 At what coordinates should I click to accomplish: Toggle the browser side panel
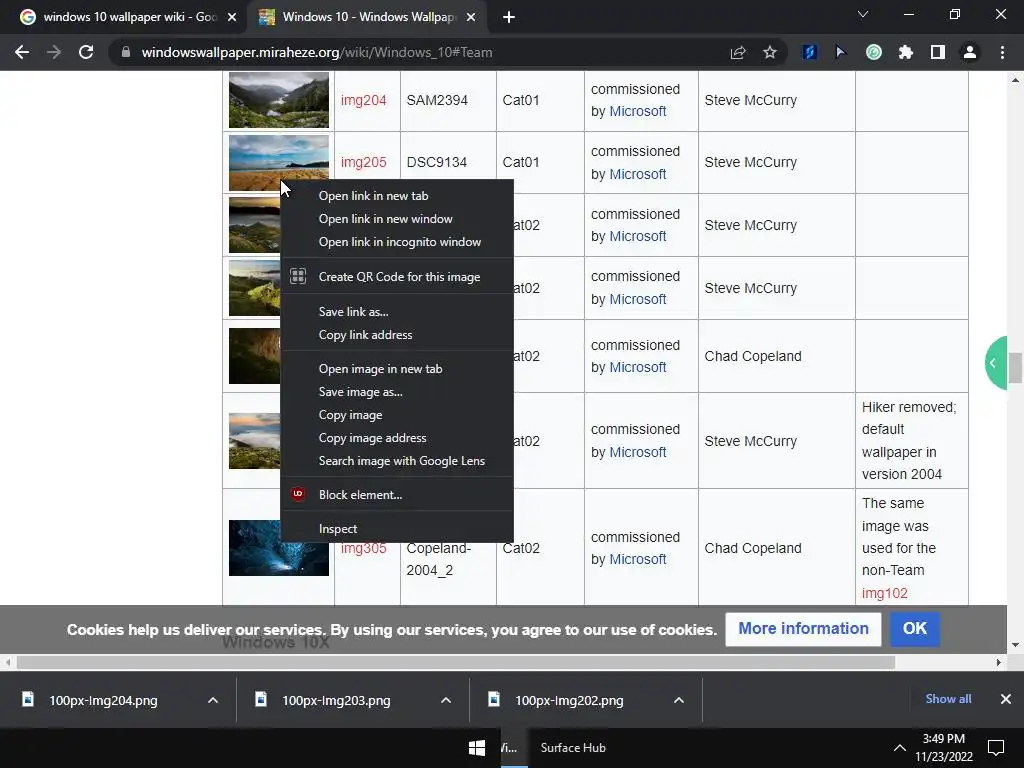(x=938, y=52)
